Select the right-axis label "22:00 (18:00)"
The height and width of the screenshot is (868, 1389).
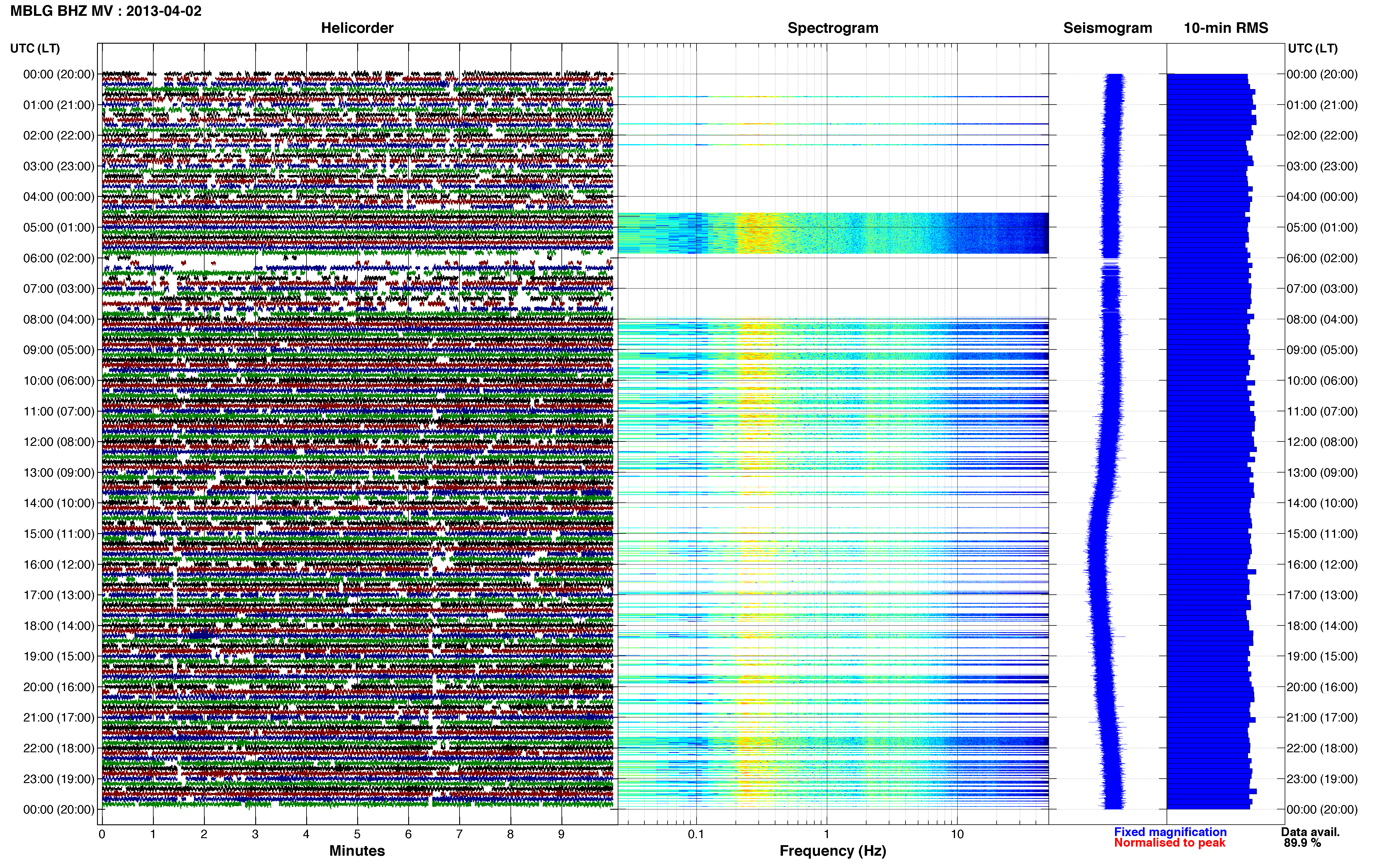click(x=1322, y=748)
